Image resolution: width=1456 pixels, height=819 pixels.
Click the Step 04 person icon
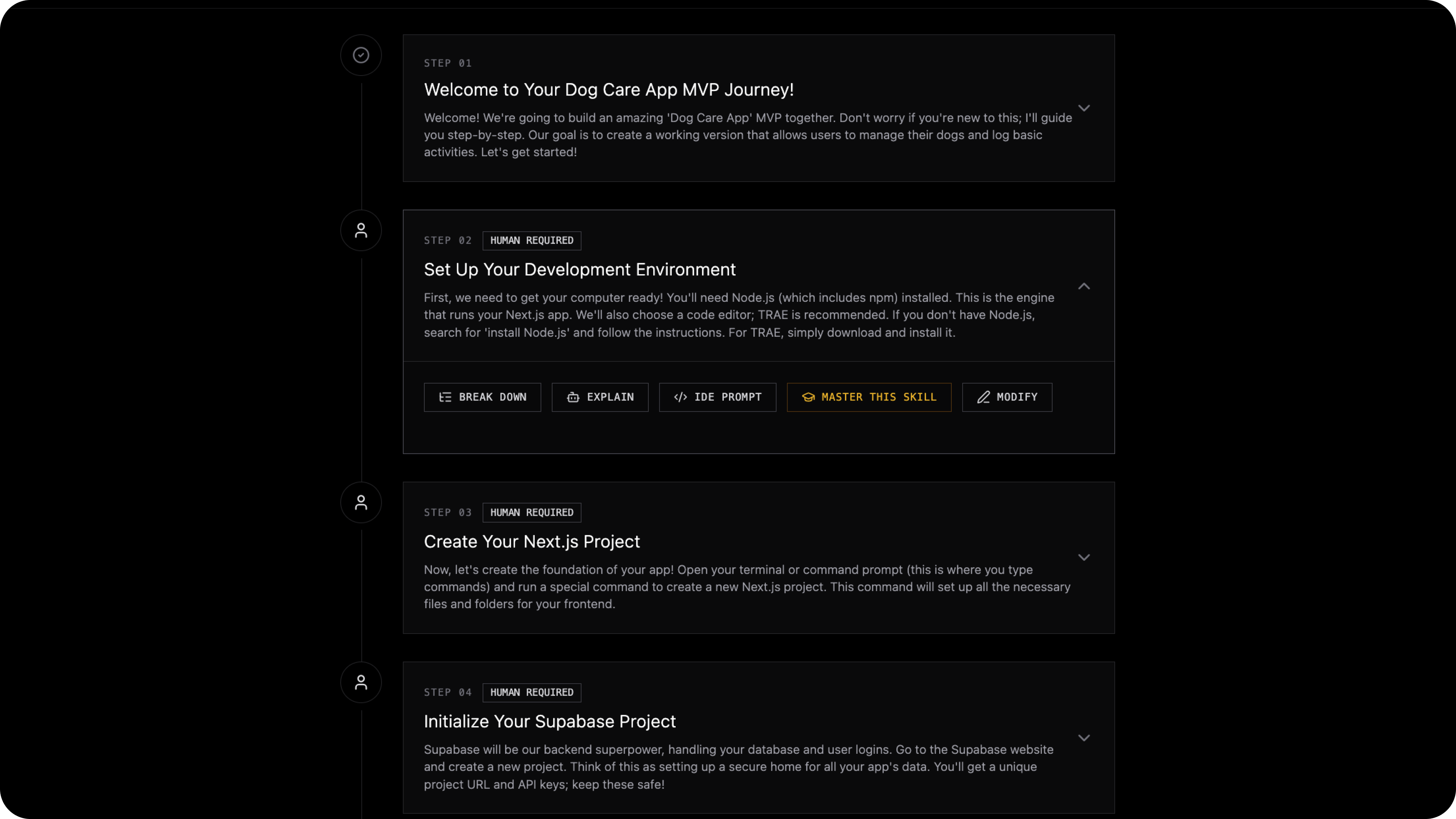361,682
